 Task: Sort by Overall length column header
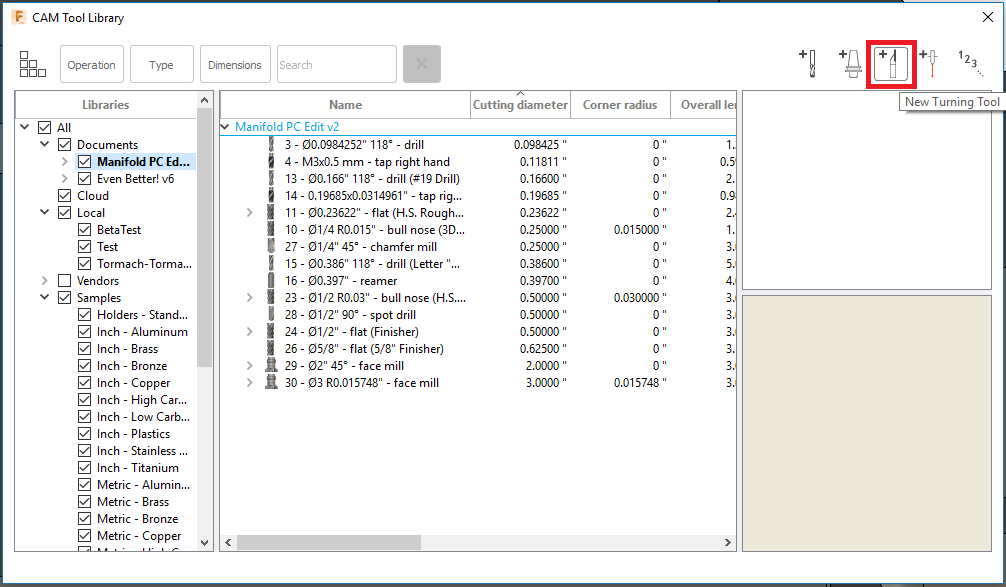pos(704,105)
